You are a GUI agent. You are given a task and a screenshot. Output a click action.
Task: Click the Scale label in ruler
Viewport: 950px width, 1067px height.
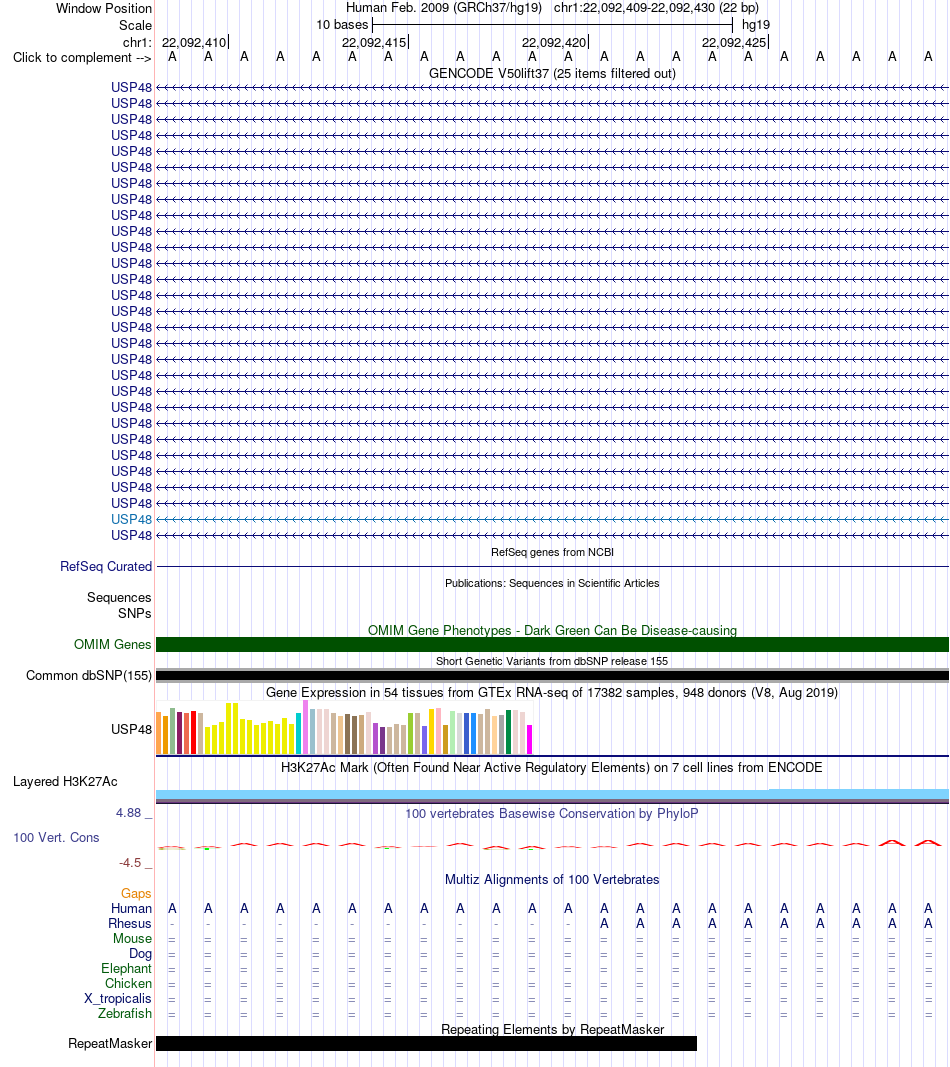pos(135,25)
